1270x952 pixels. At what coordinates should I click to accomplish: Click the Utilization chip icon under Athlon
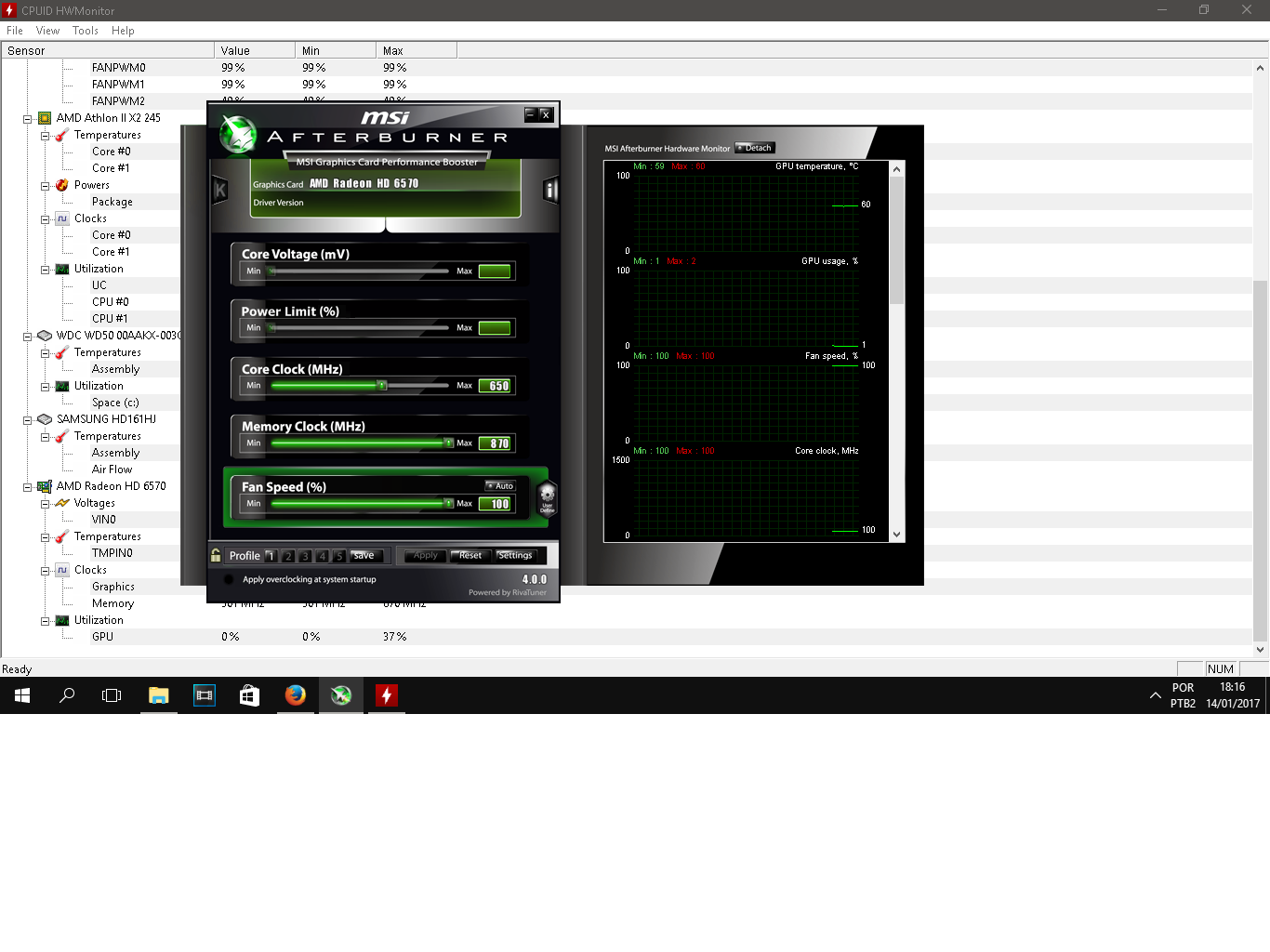point(62,269)
